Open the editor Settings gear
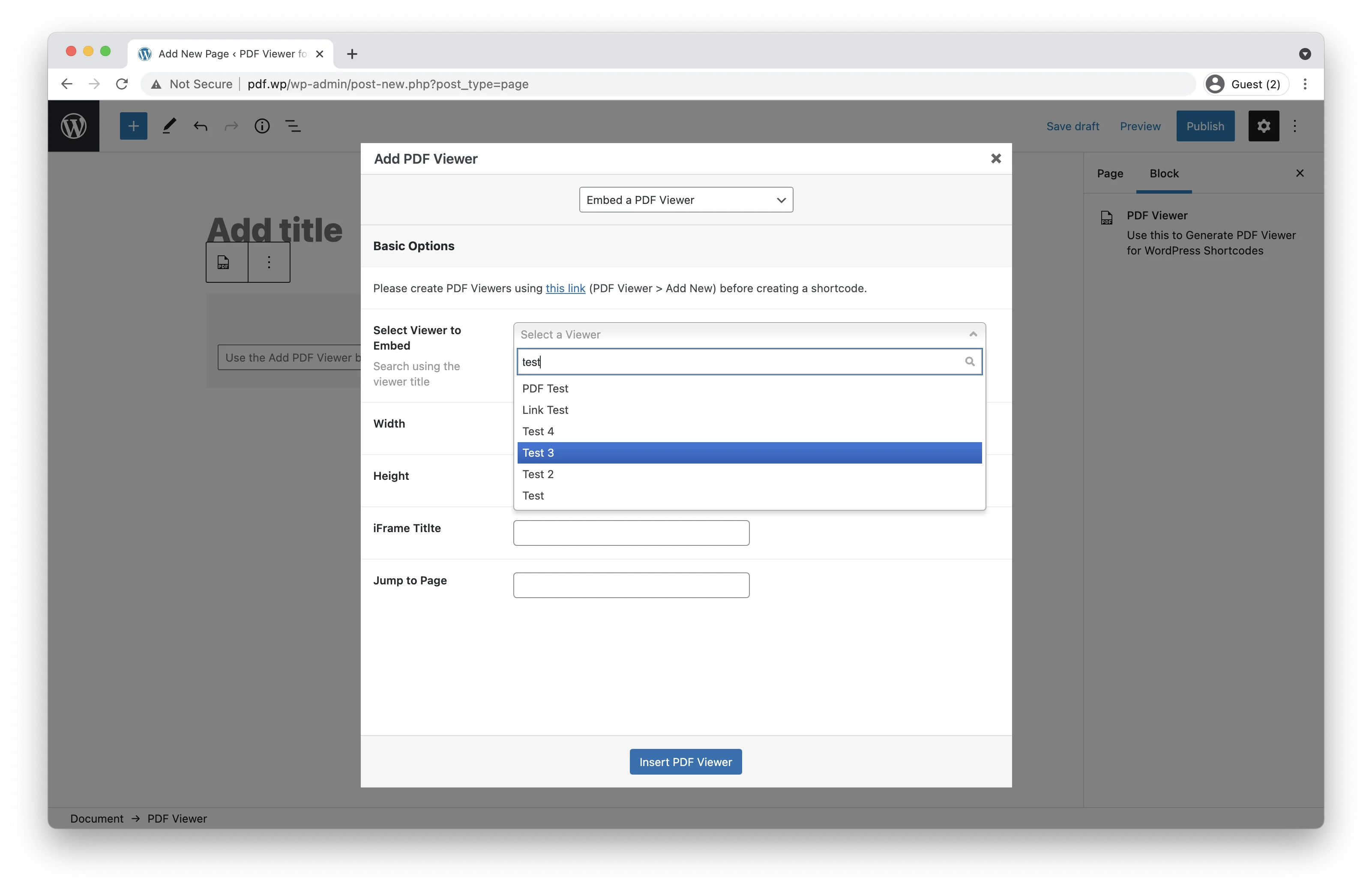This screenshot has height=892, width=1372. tap(1263, 126)
